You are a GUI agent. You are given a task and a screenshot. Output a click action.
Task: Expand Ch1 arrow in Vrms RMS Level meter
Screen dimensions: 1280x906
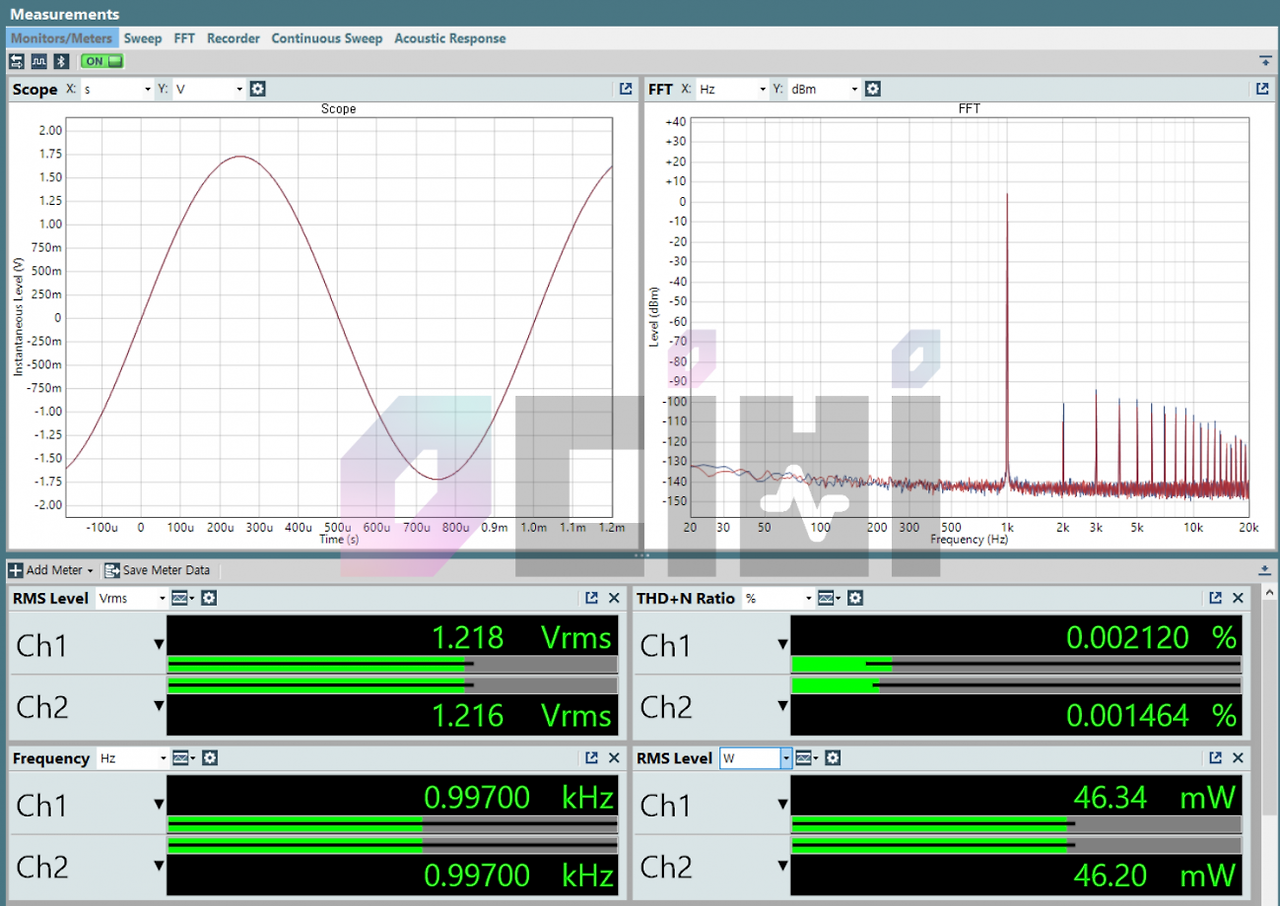(x=158, y=645)
